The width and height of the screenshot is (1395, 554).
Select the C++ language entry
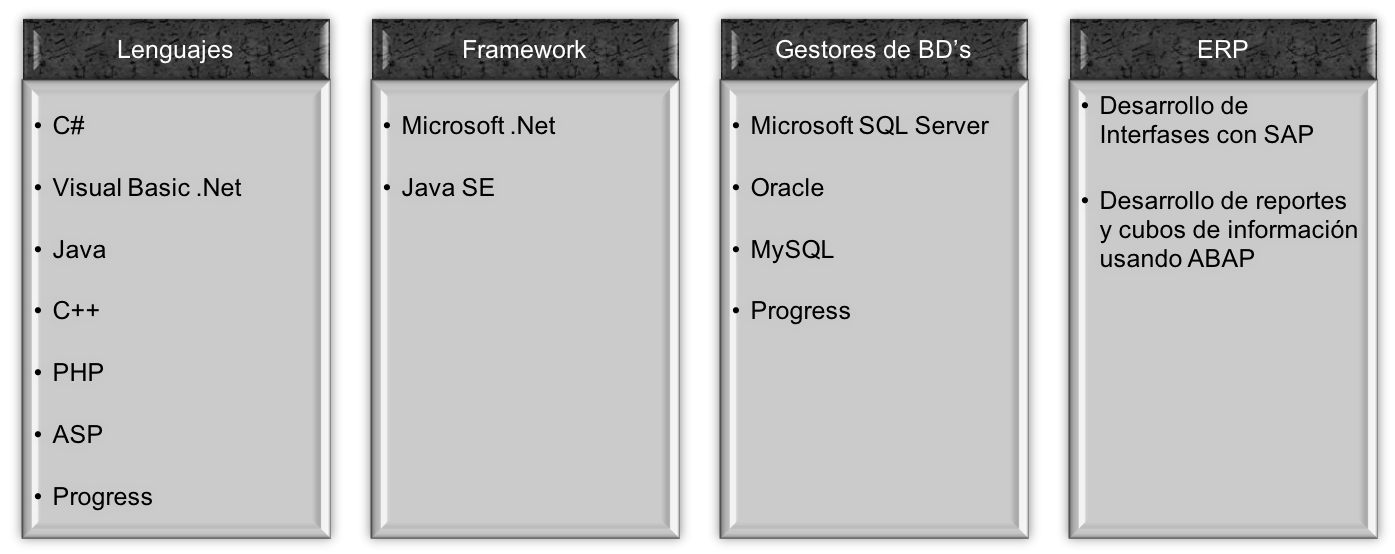pyautogui.click(x=76, y=311)
